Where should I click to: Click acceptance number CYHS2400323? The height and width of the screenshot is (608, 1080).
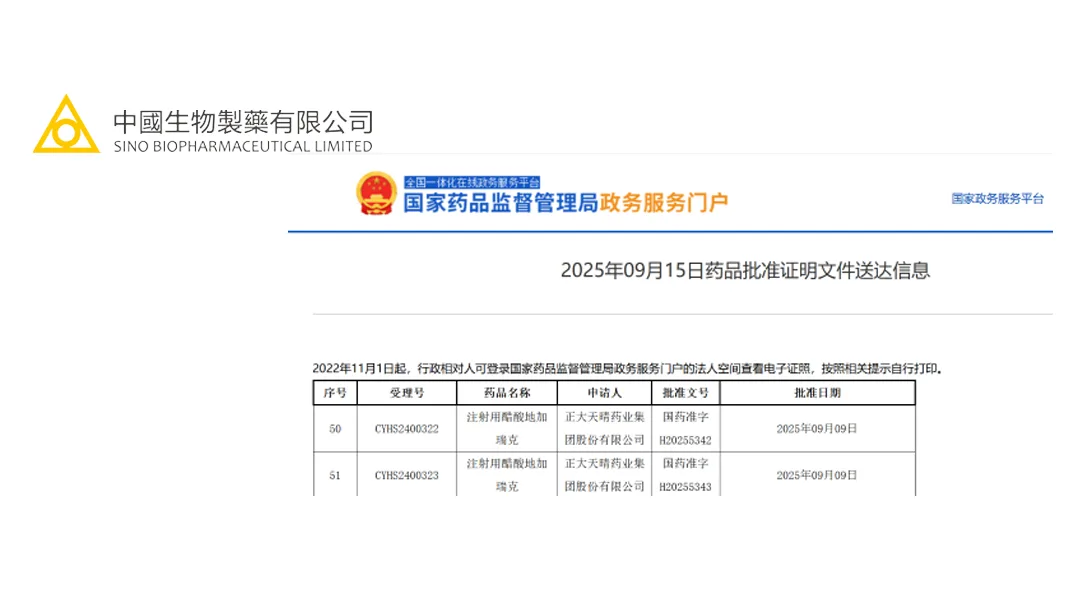click(x=406, y=476)
